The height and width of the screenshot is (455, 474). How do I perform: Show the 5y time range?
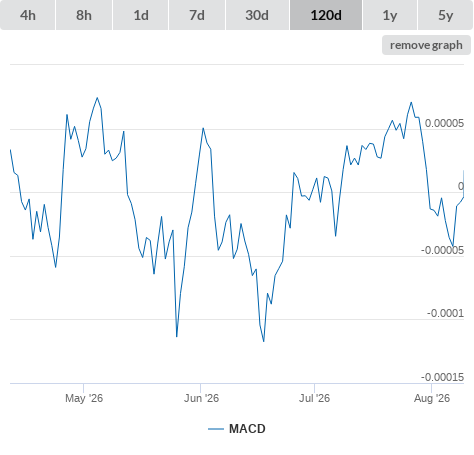click(445, 15)
